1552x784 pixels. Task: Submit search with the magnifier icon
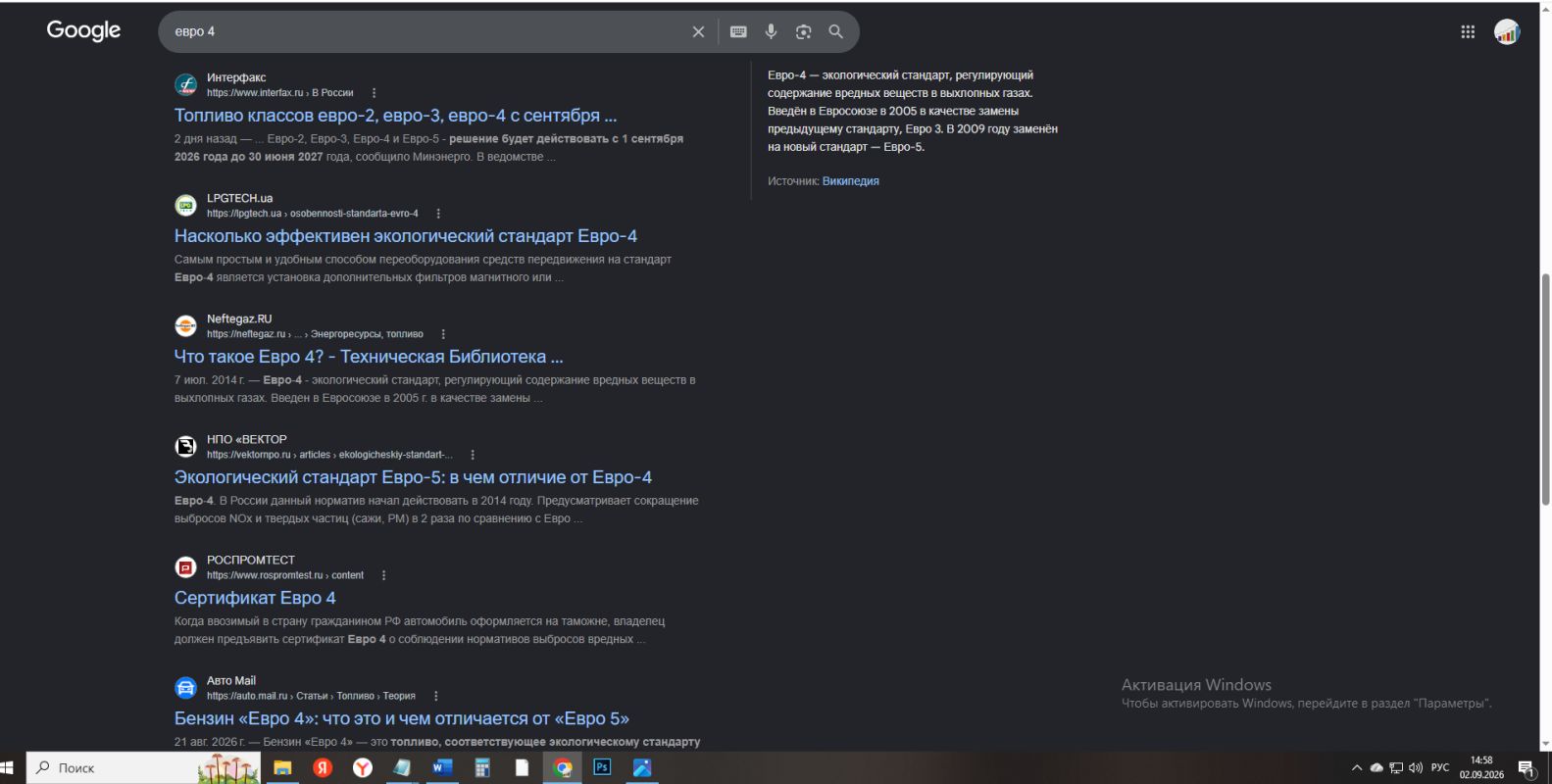[836, 31]
